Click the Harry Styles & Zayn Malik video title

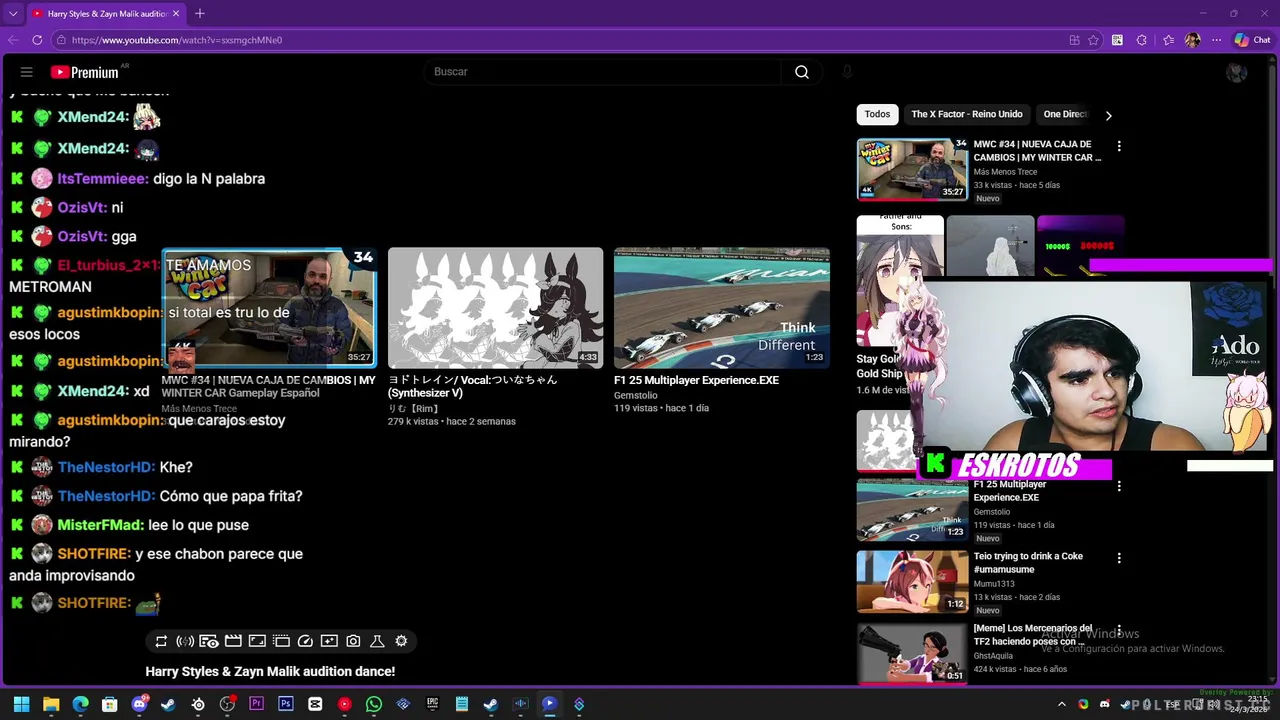pyautogui.click(x=270, y=672)
